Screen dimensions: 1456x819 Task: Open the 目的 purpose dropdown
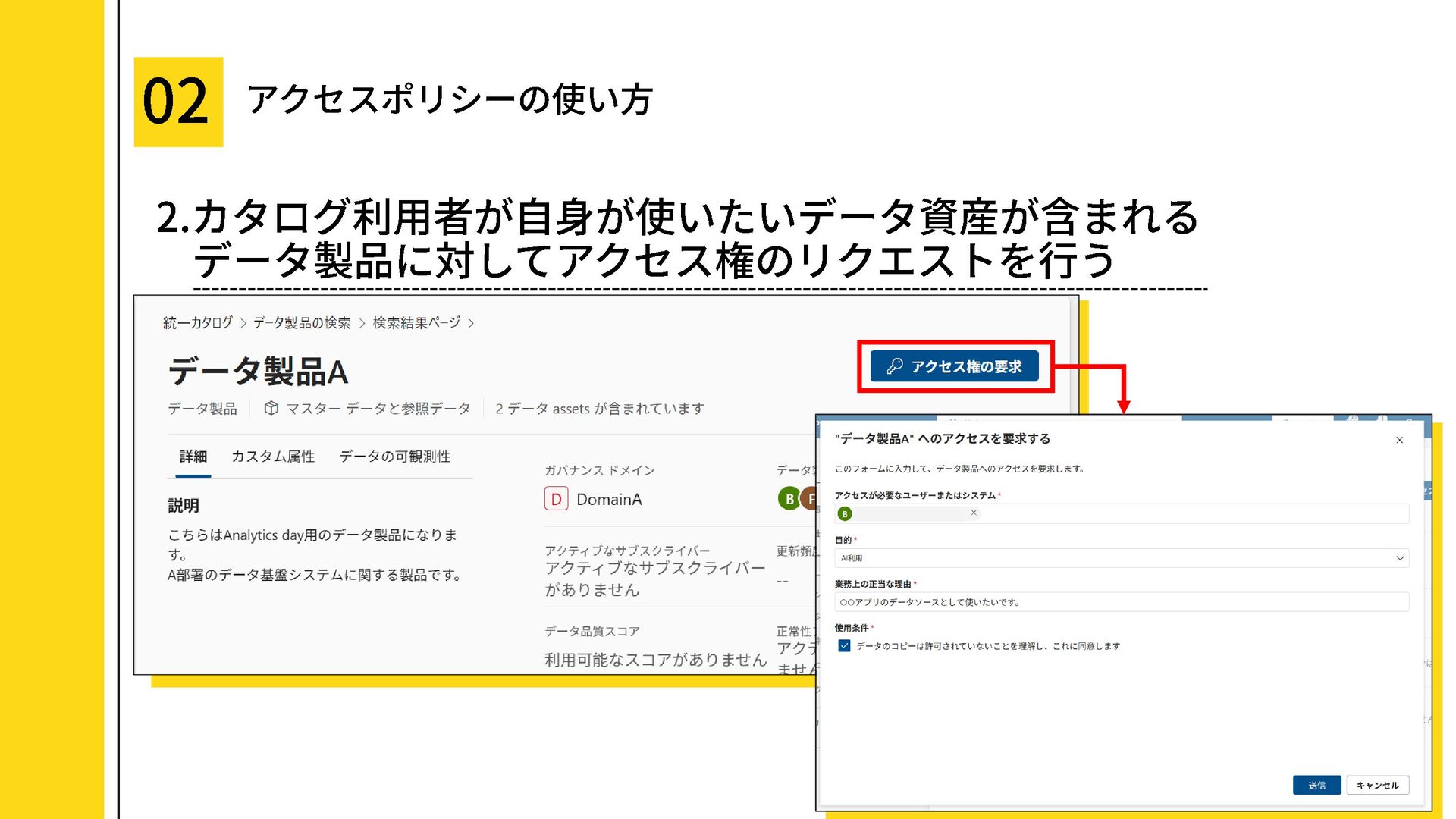click(x=1121, y=558)
